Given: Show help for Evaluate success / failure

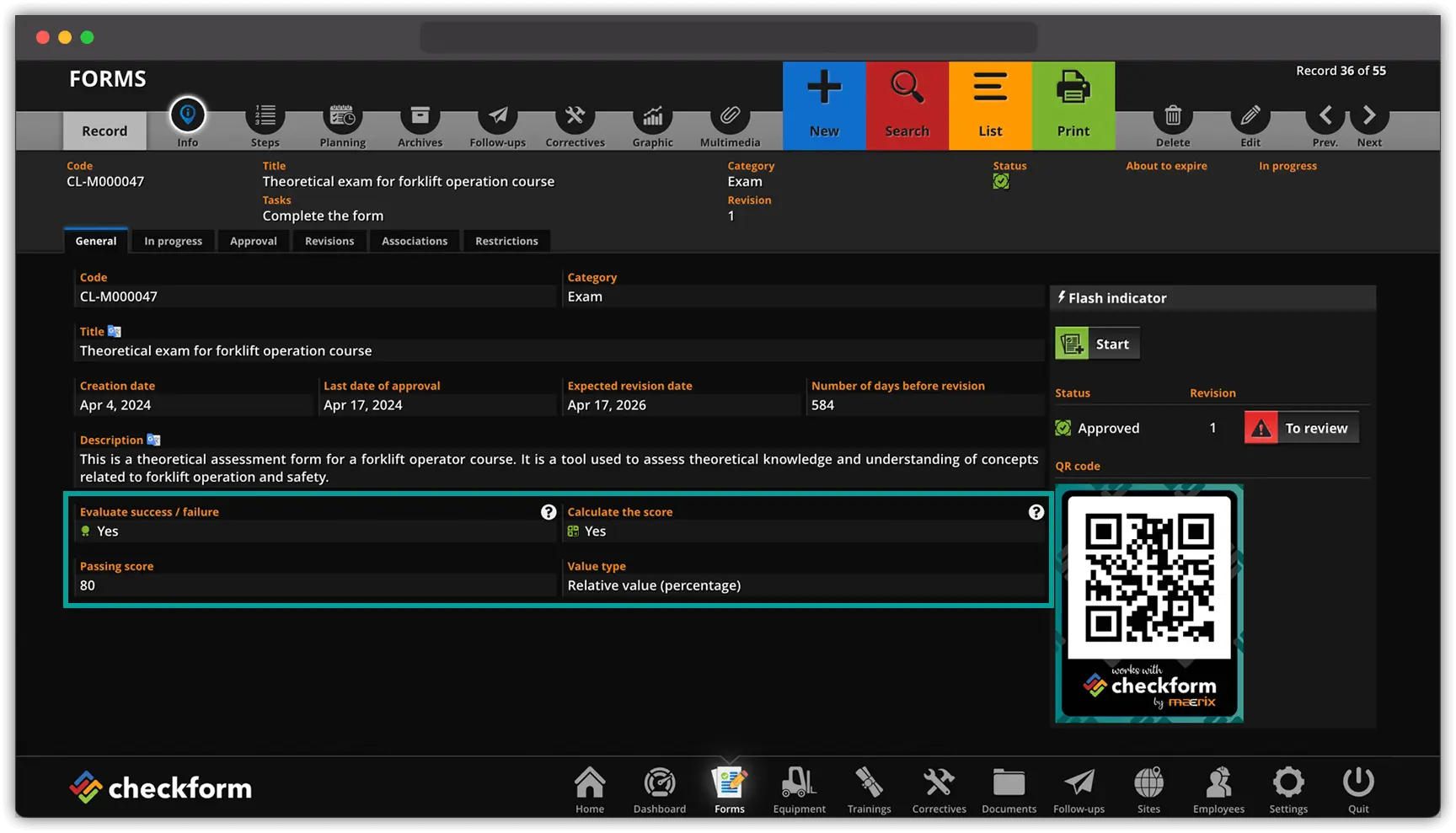Looking at the screenshot, I should click(x=549, y=512).
